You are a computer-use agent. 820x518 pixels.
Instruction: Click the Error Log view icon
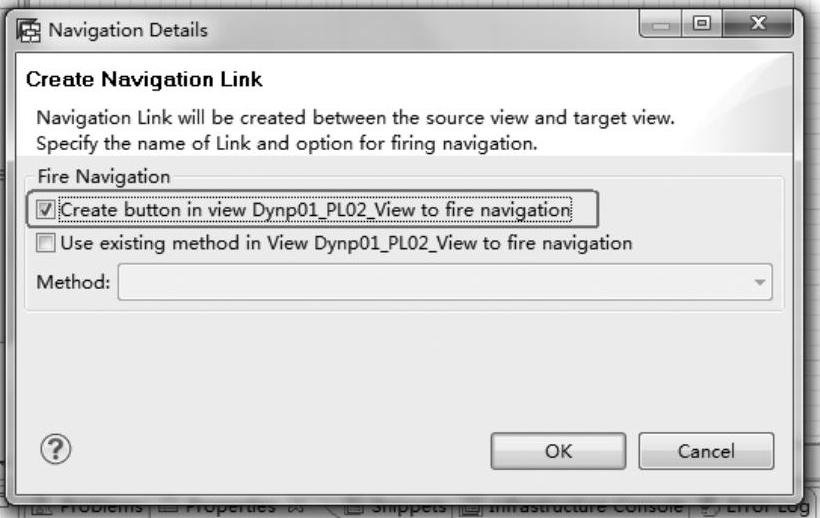click(x=709, y=508)
